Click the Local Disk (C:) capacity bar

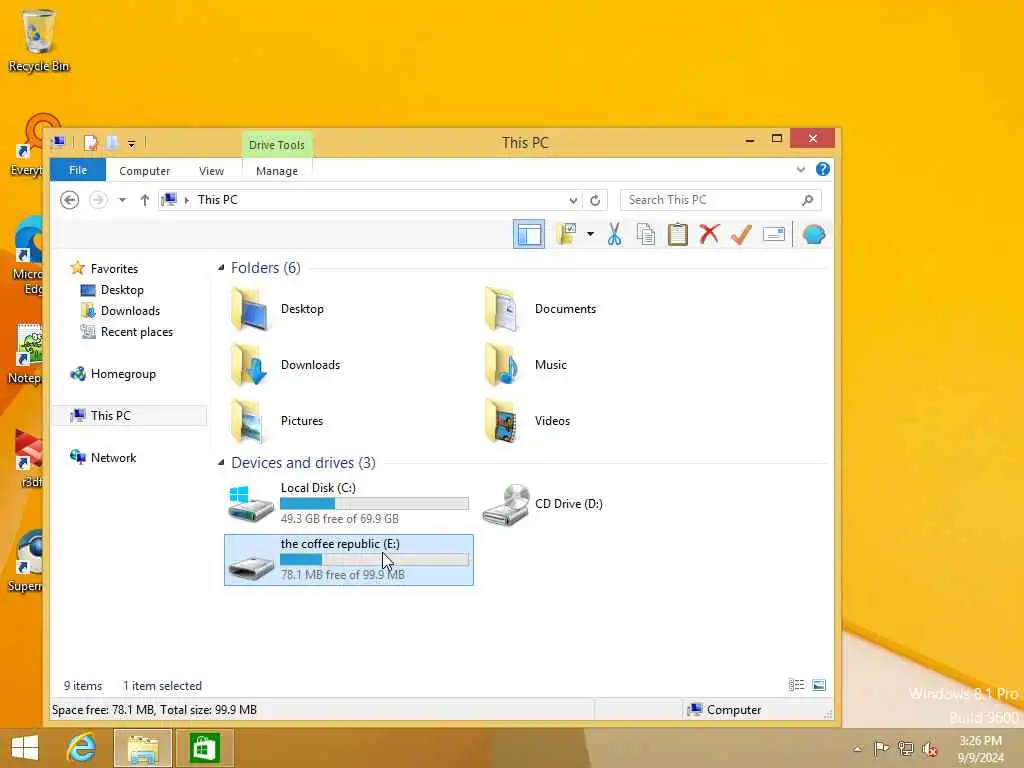tap(374, 504)
